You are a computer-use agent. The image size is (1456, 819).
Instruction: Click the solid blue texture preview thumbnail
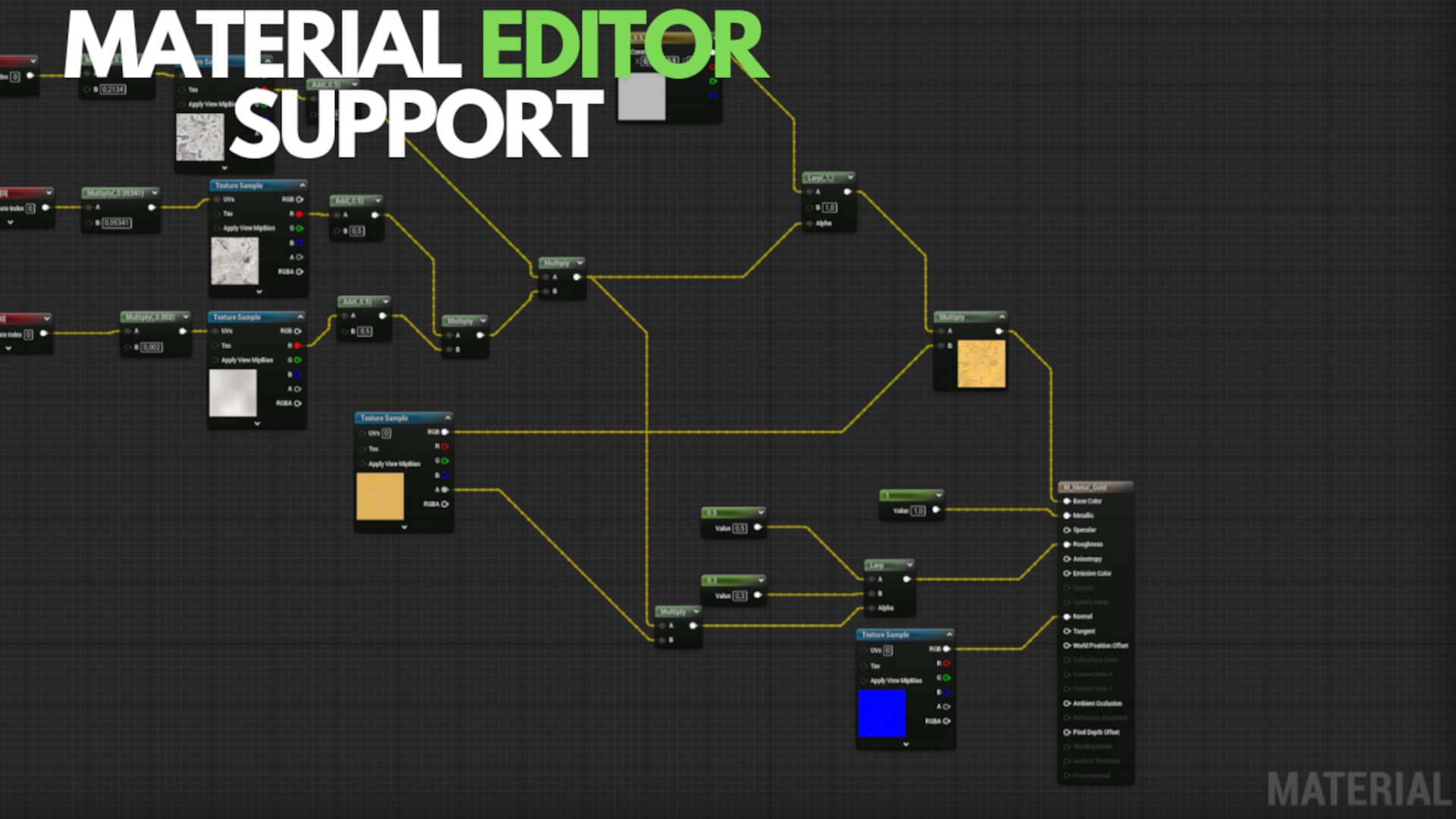882,713
